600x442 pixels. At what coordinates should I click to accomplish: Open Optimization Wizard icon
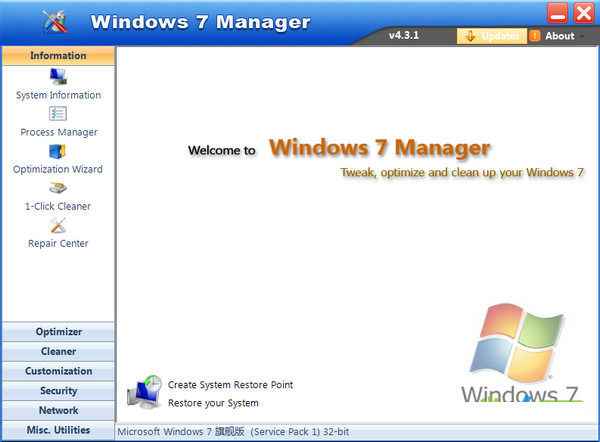[58, 151]
